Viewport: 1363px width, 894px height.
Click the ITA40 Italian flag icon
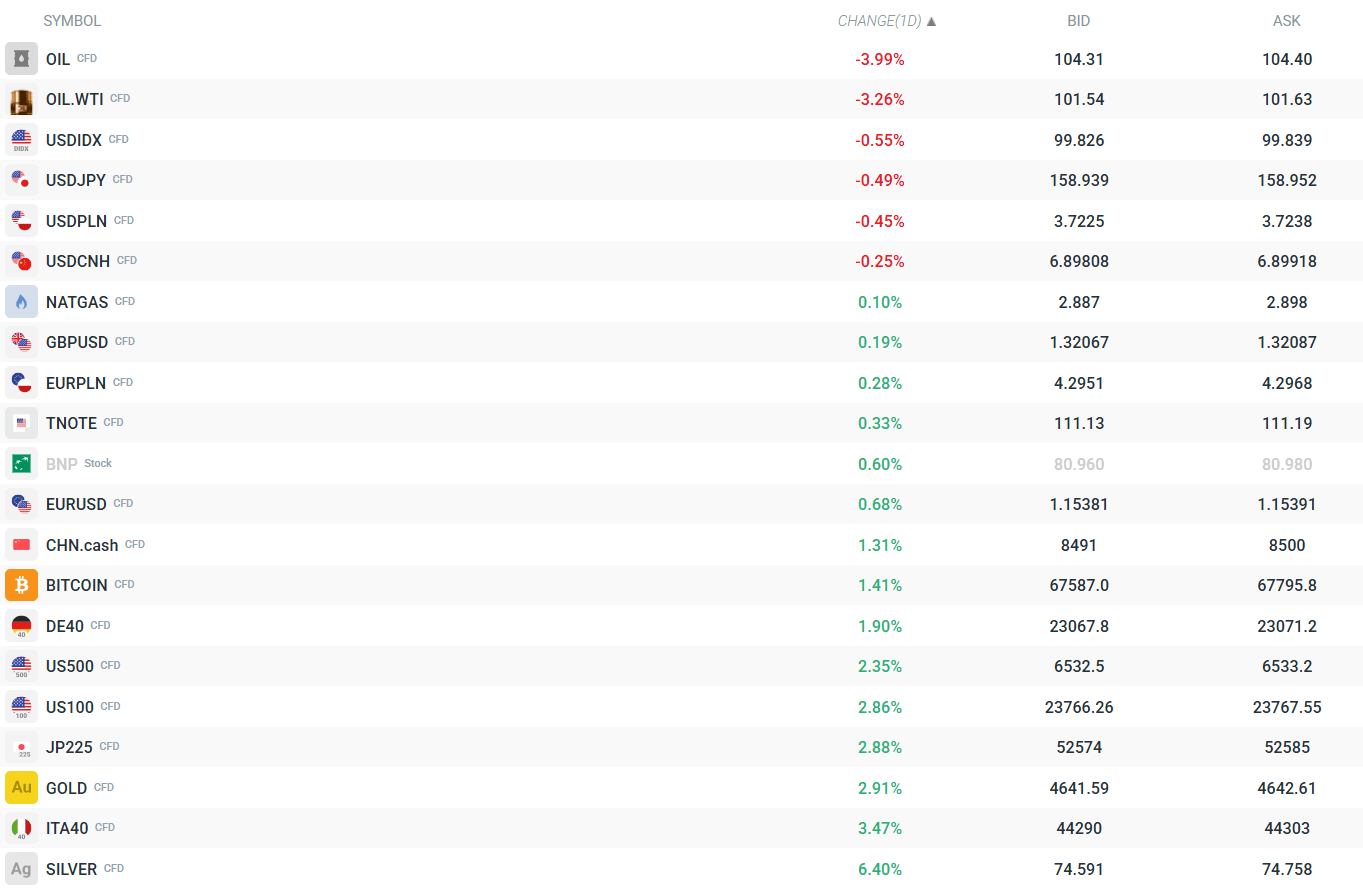21,828
